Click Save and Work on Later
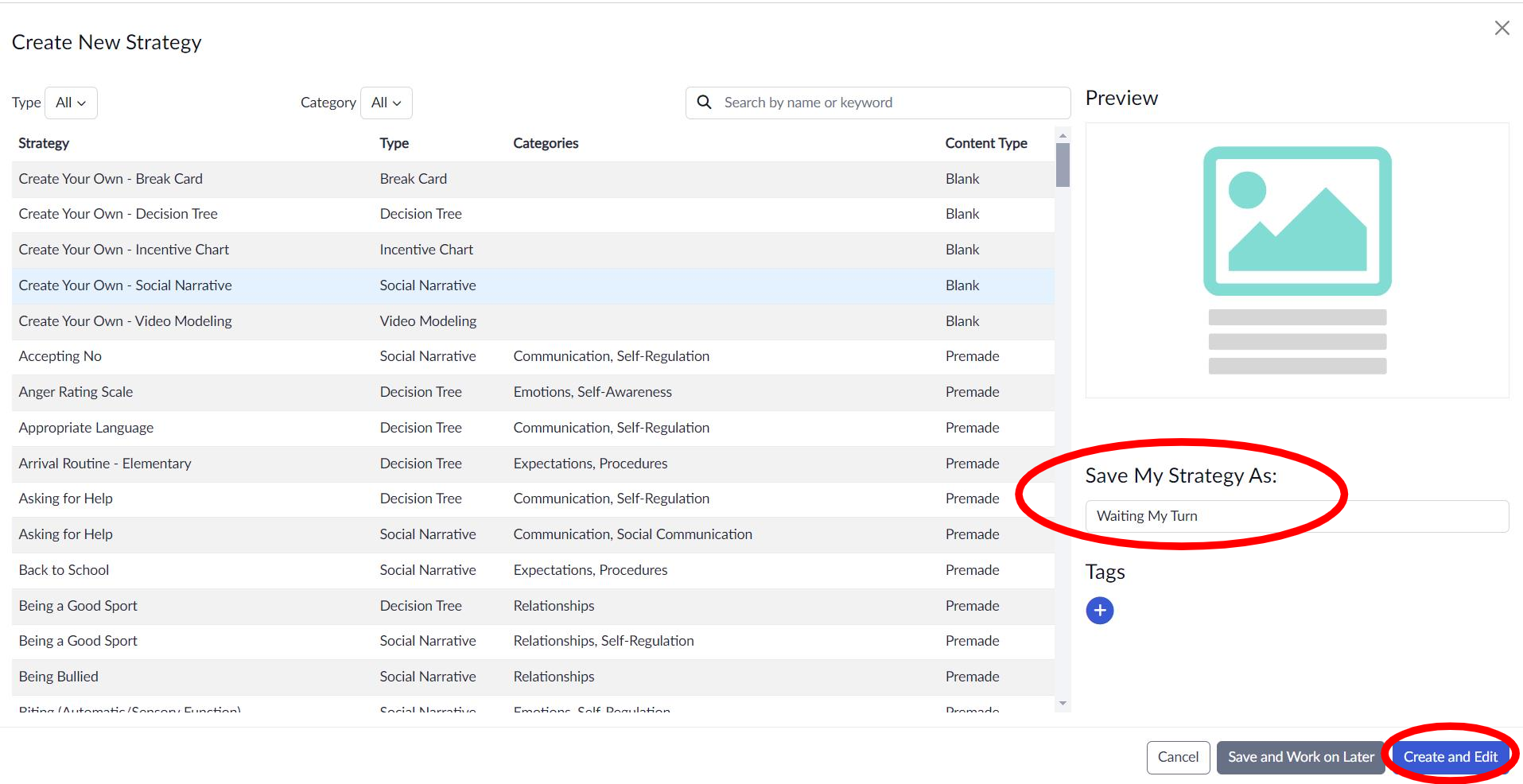The width and height of the screenshot is (1523, 784). click(x=1300, y=757)
